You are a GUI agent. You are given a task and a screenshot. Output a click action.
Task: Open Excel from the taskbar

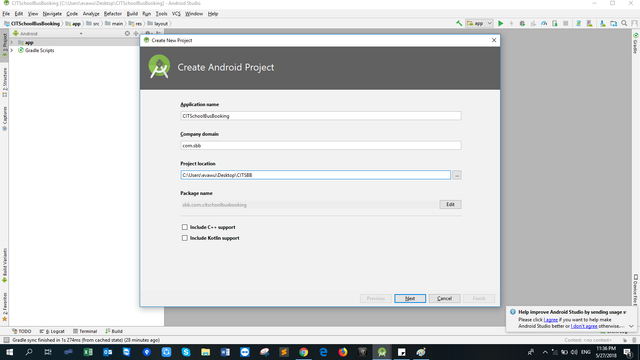[x=88, y=352]
